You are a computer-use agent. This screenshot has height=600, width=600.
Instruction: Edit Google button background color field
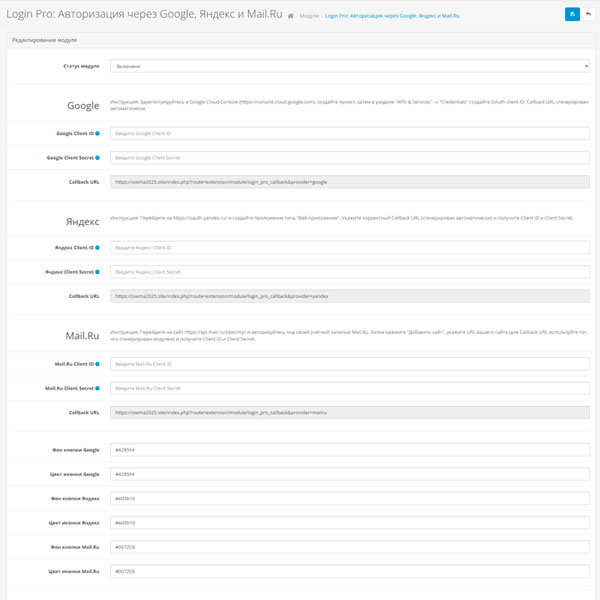point(350,450)
